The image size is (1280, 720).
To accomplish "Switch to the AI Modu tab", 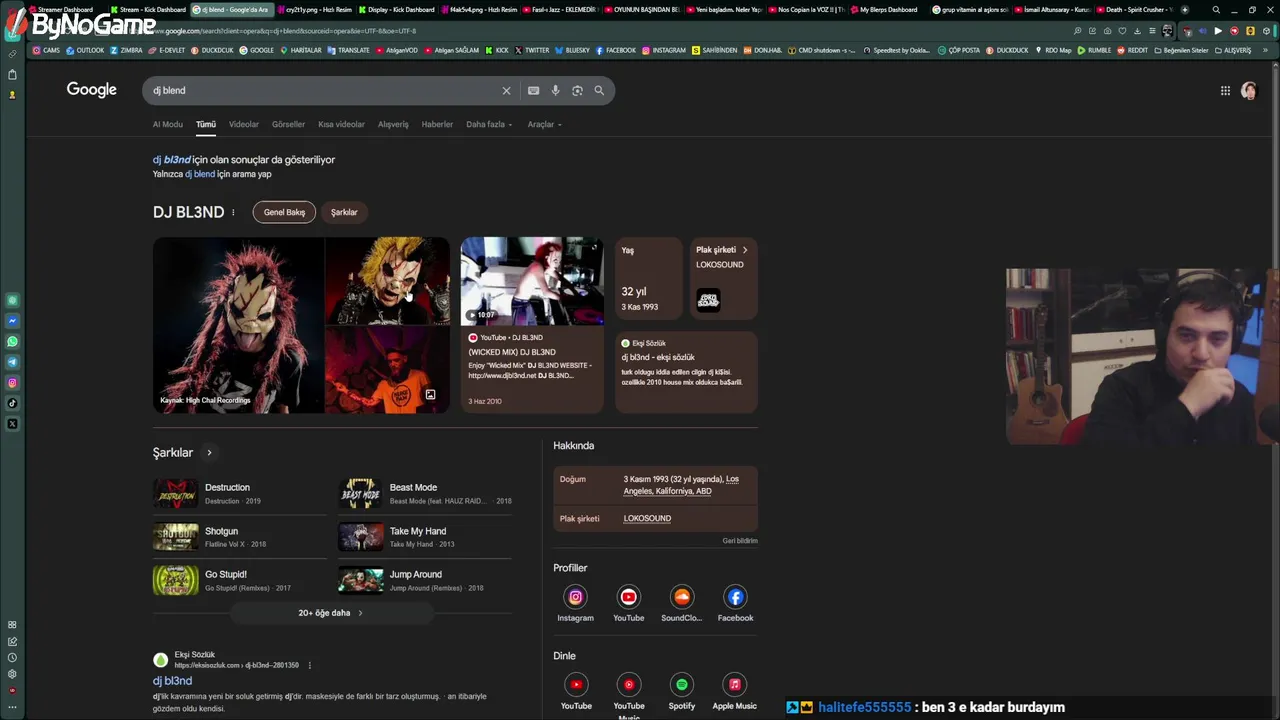I will pyautogui.click(x=168, y=125).
